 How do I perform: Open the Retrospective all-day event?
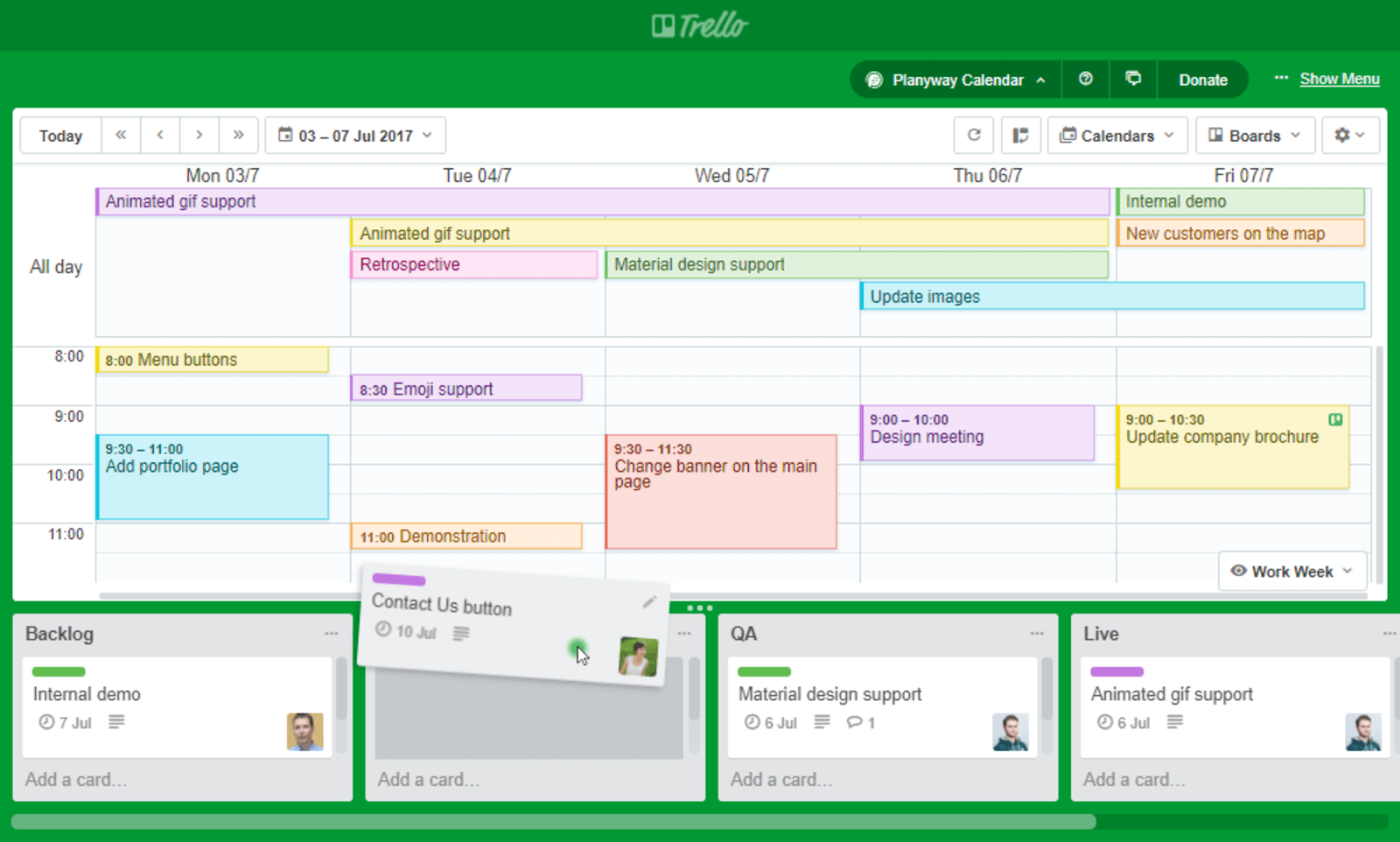tap(474, 264)
